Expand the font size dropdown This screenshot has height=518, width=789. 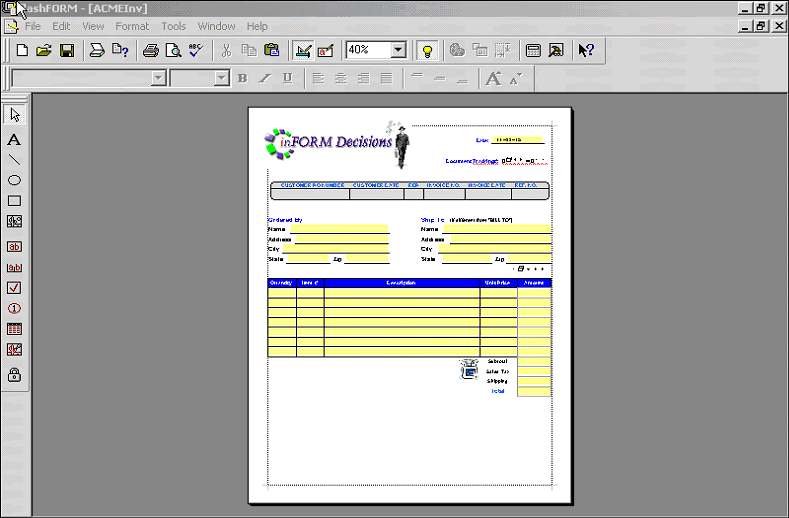click(224, 78)
